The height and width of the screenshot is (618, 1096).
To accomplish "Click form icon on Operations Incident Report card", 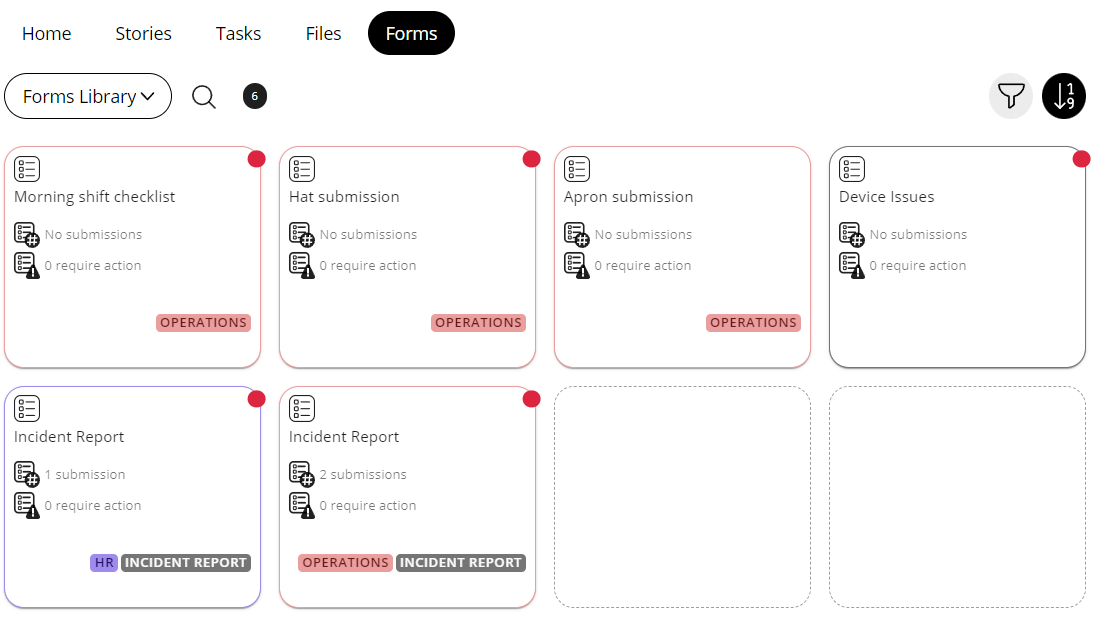I will pos(302,409).
